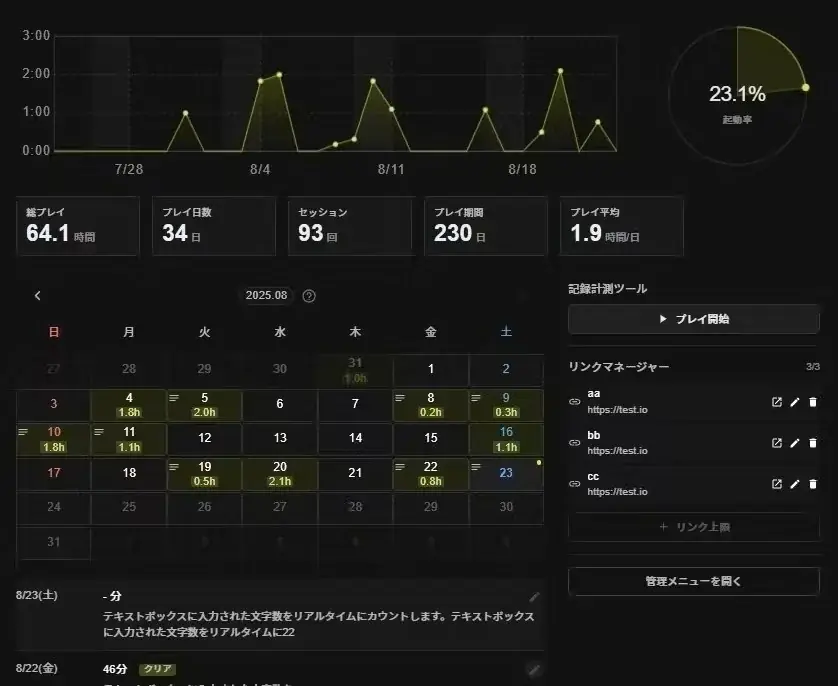Open the aa link in new tab

pyautogui.click(x=777, y=402)
